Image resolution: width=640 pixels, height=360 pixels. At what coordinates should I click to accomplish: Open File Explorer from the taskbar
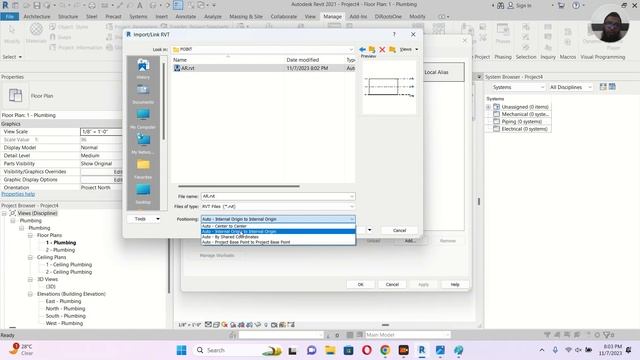[330, 350]
